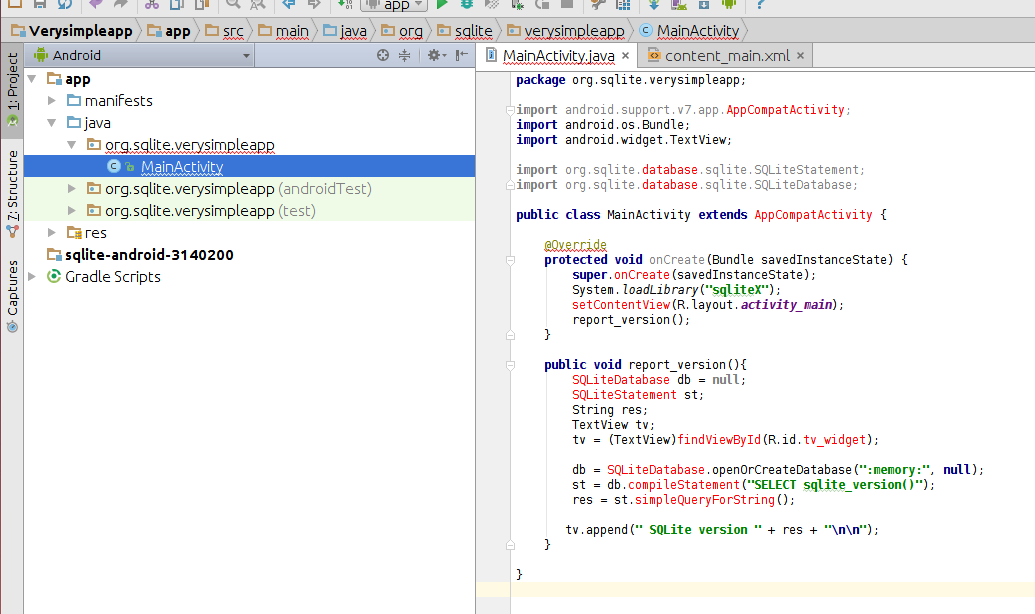Open the Project panel gear settings
Viewport: 1035px width, 614px height.
[434, 56]
